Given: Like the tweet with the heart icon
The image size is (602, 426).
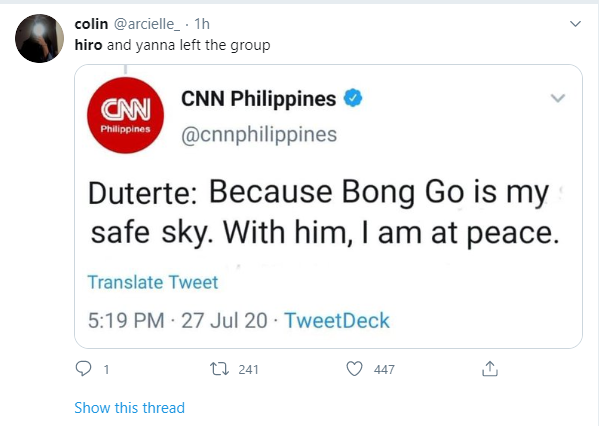Looking at the screenshot, I should click(x=354, y=369).
